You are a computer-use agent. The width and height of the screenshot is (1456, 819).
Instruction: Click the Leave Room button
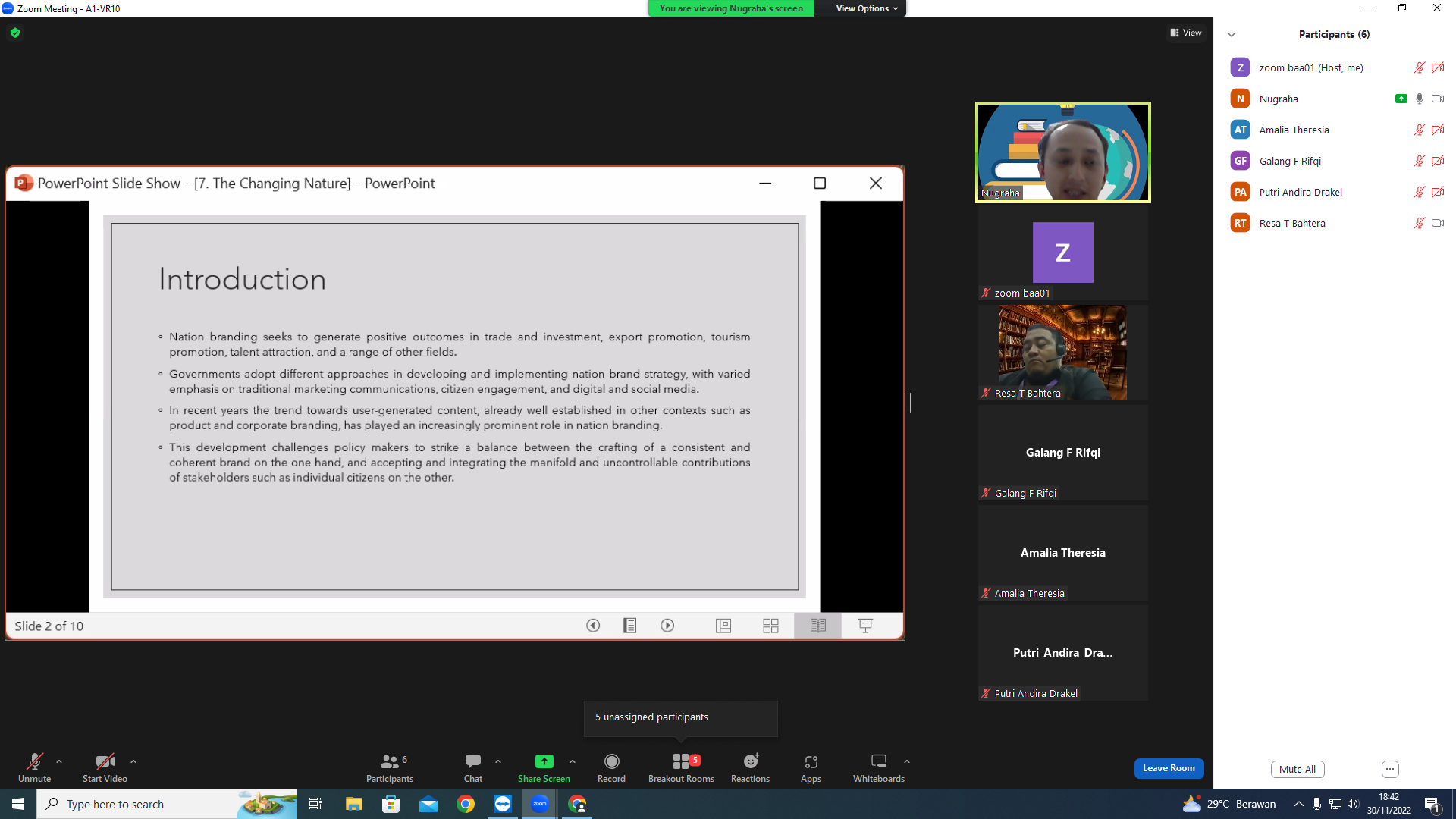[1169, 768]
